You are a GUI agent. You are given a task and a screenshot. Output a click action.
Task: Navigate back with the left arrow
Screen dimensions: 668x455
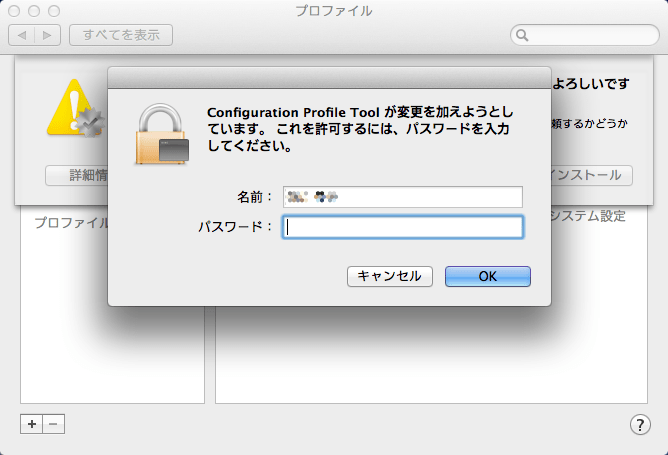point(22,35)
